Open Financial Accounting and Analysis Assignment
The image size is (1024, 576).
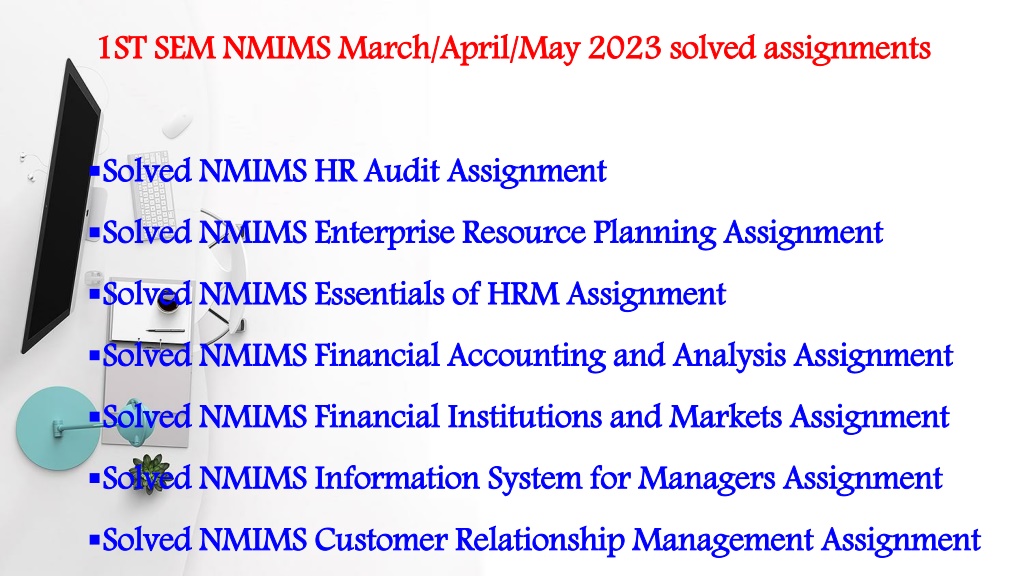[528, 356]
